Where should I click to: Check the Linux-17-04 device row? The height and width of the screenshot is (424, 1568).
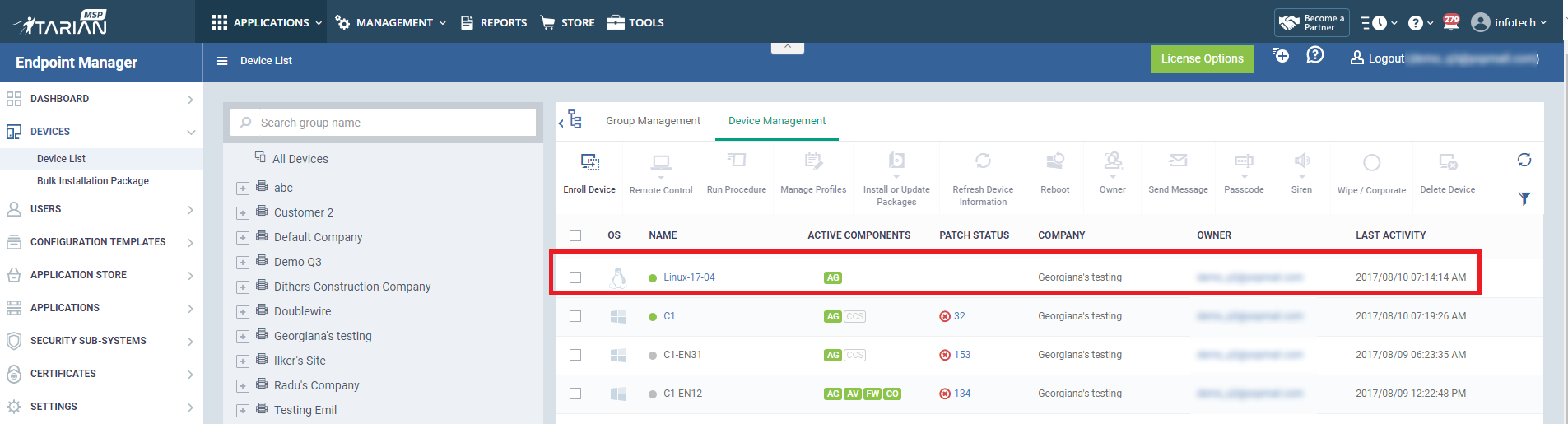tap(575, 277)
